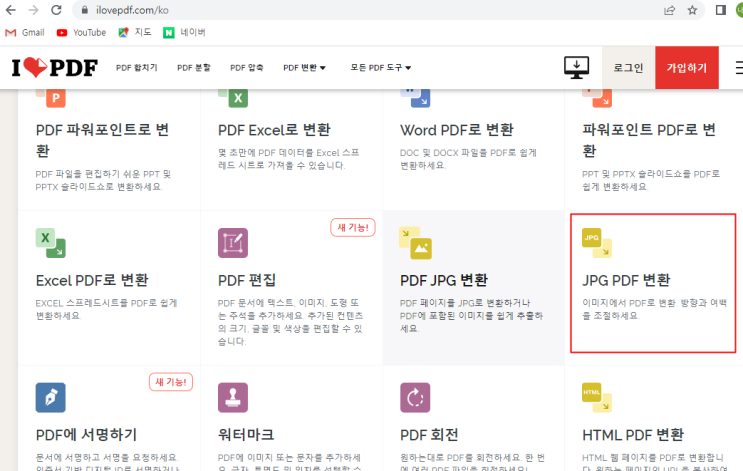The height and width of the screenshot is (471, 743).
Task: Bookmark this page with the star icon
Action: tap(693, 10)
